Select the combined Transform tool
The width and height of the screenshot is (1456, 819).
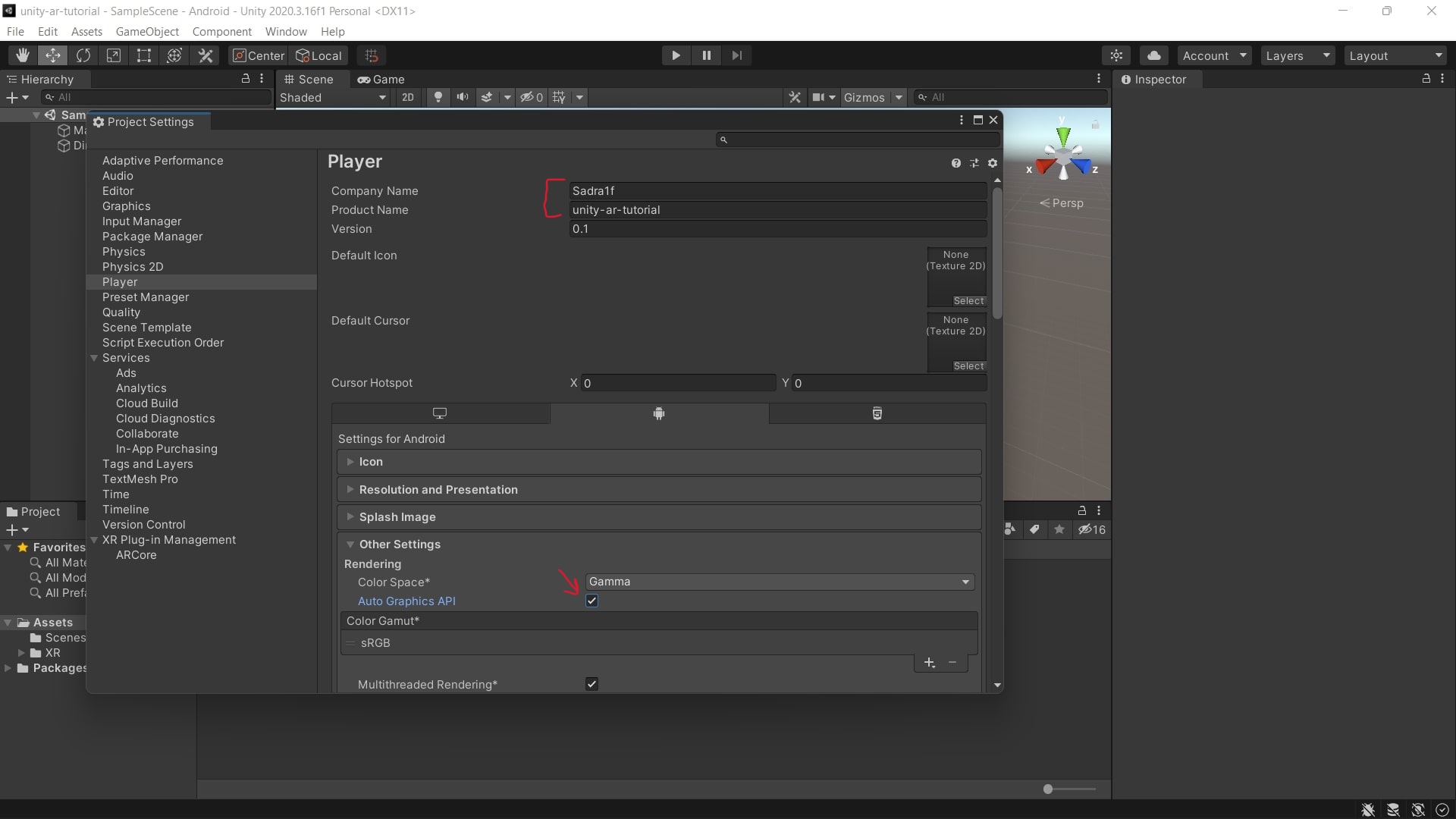[174, 55]
